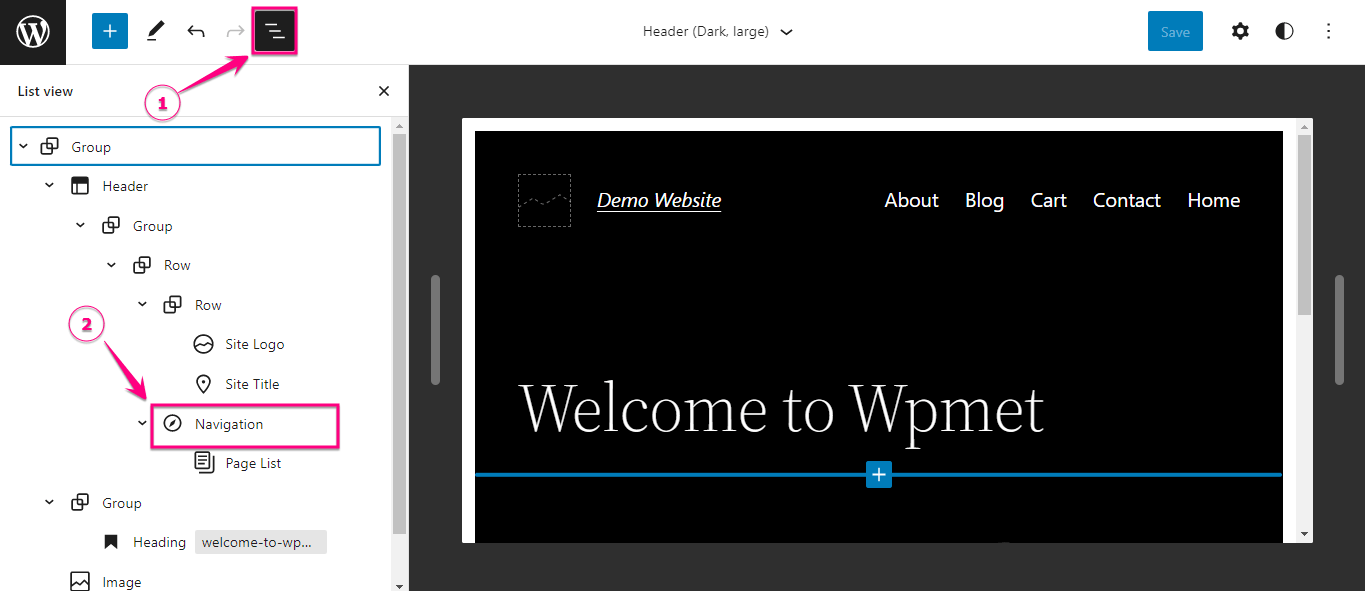The image size is (1365, 591).
Task: Click the Redo arrow icon
Action: (x=236, y=31)
